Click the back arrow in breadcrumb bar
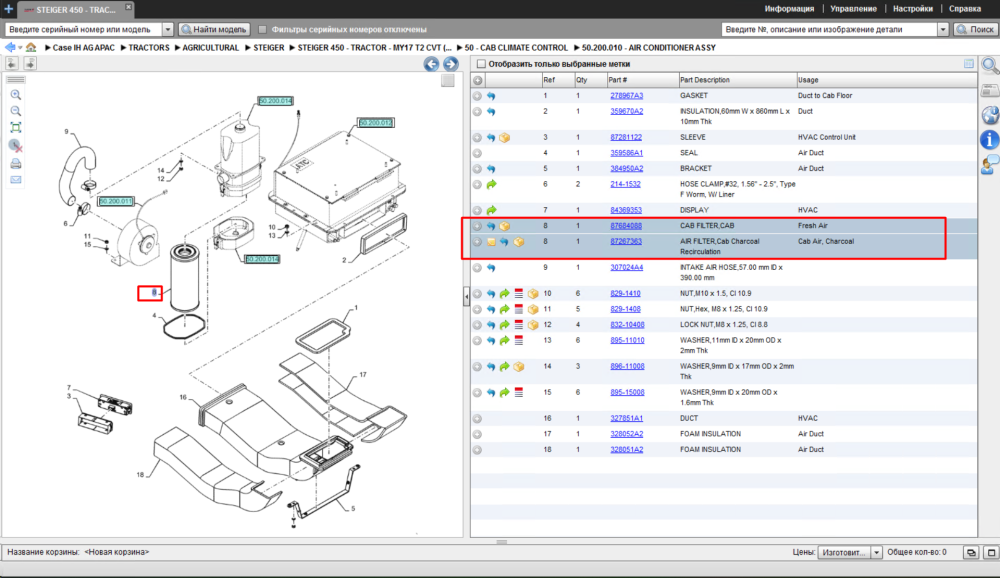 tap(10, 47)
